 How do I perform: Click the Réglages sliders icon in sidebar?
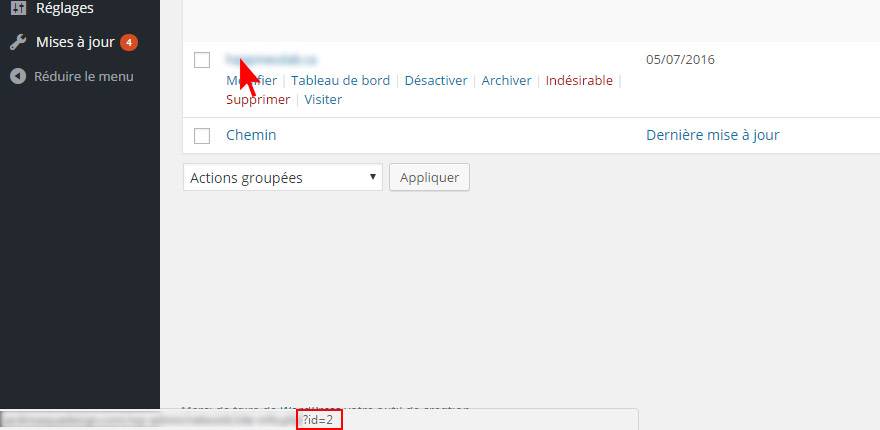(19, 8)
